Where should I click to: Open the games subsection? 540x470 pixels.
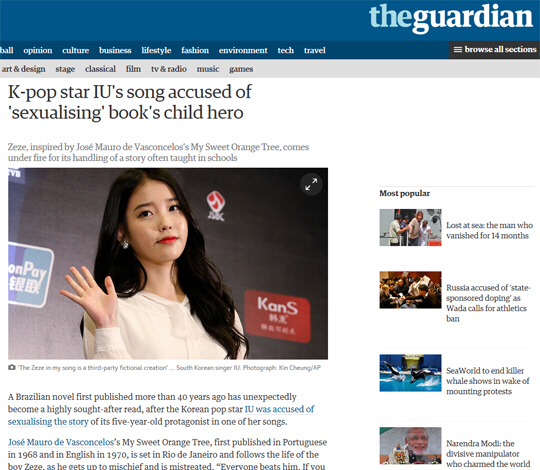[x=241, y=69]
